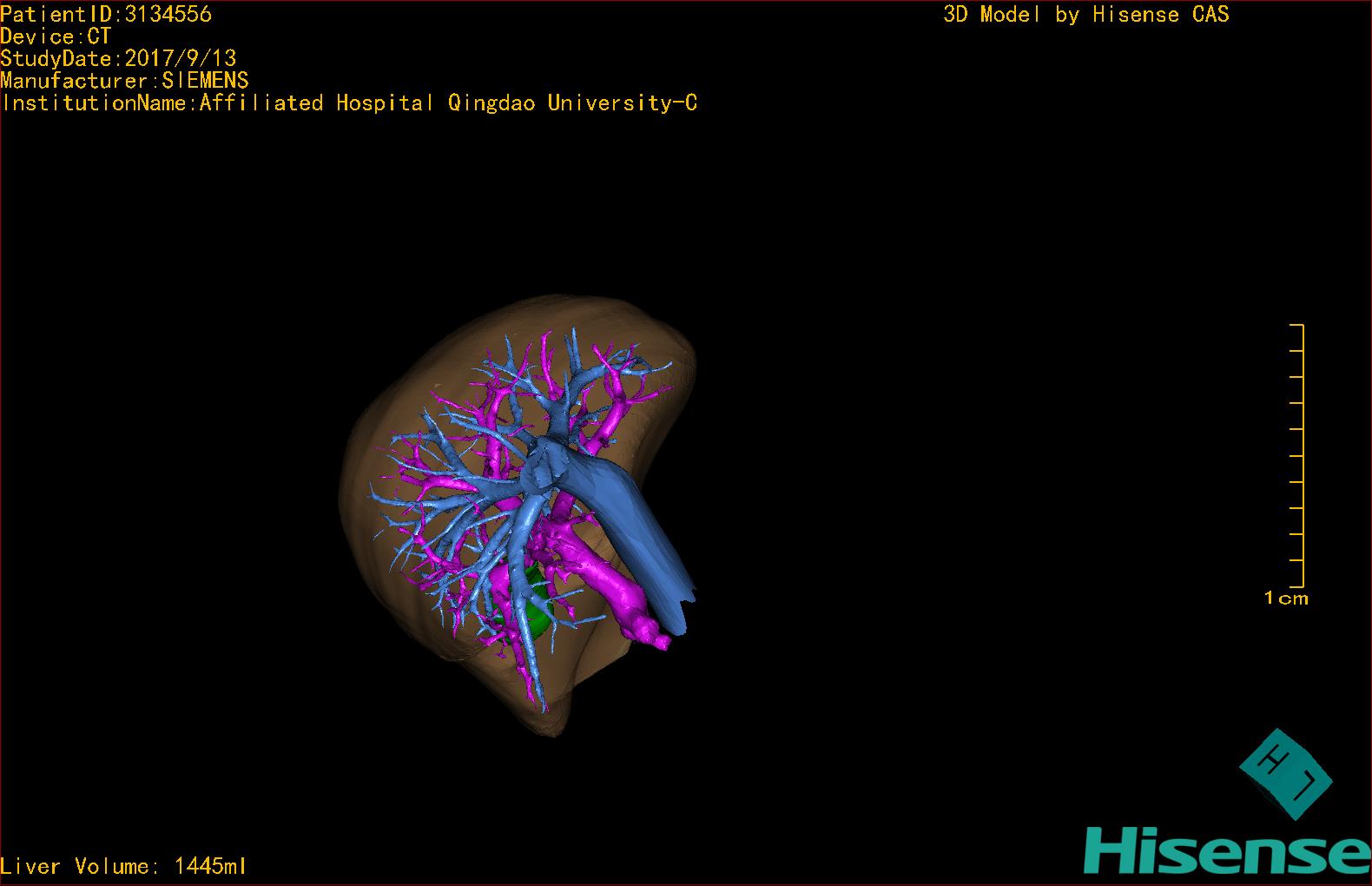Click the top of the scale ruler

point(1297,326)
